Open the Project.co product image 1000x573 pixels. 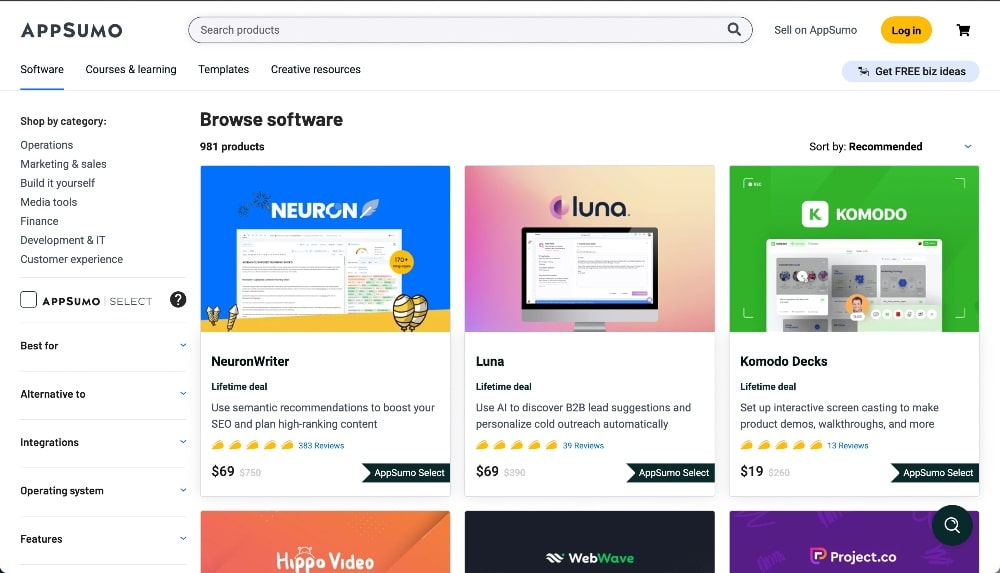854,542
